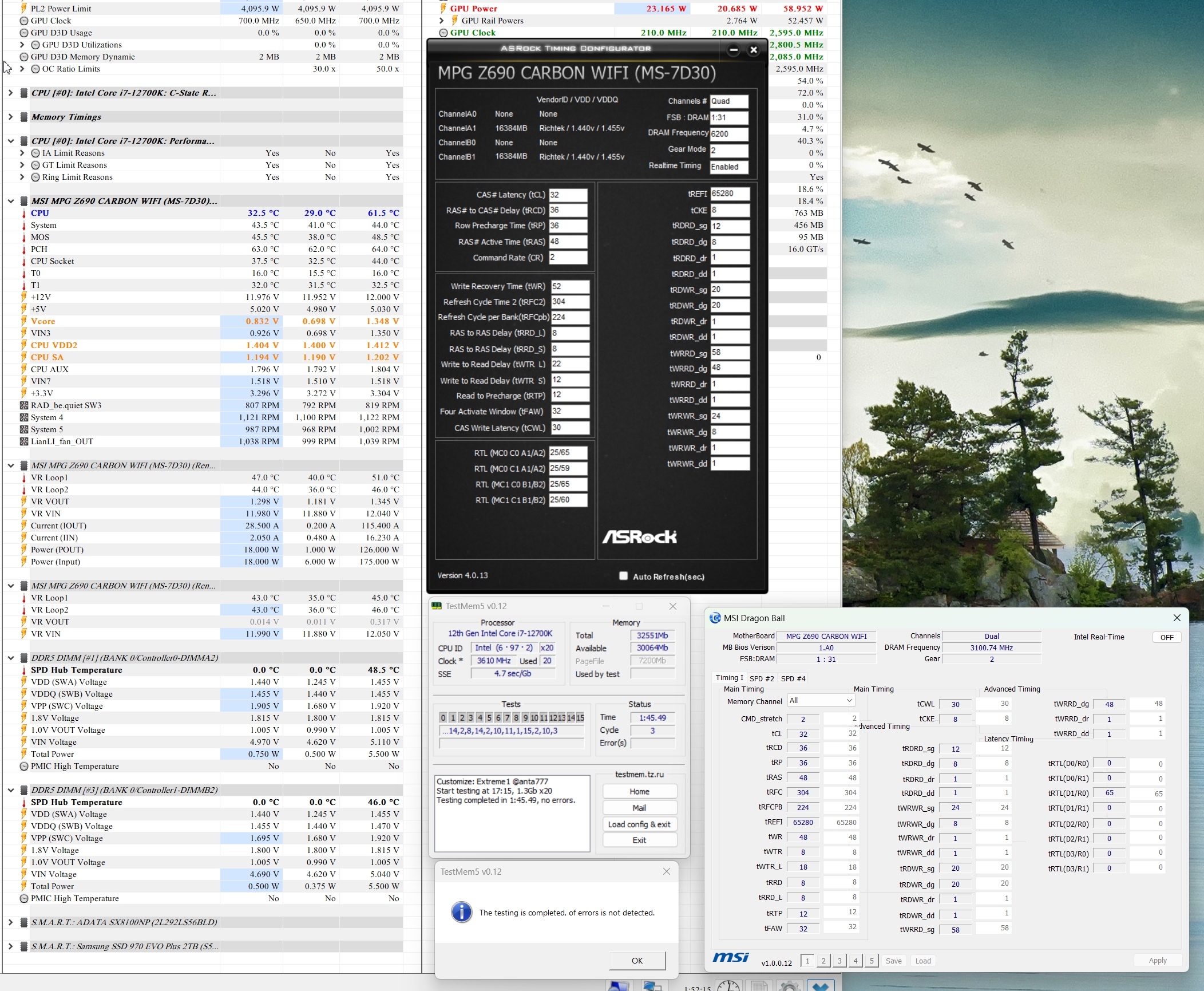This screenshot has height=991, width=1204.
Task: Enable the Auto Refresh(sec) checkbox
Action: point(624,576)
